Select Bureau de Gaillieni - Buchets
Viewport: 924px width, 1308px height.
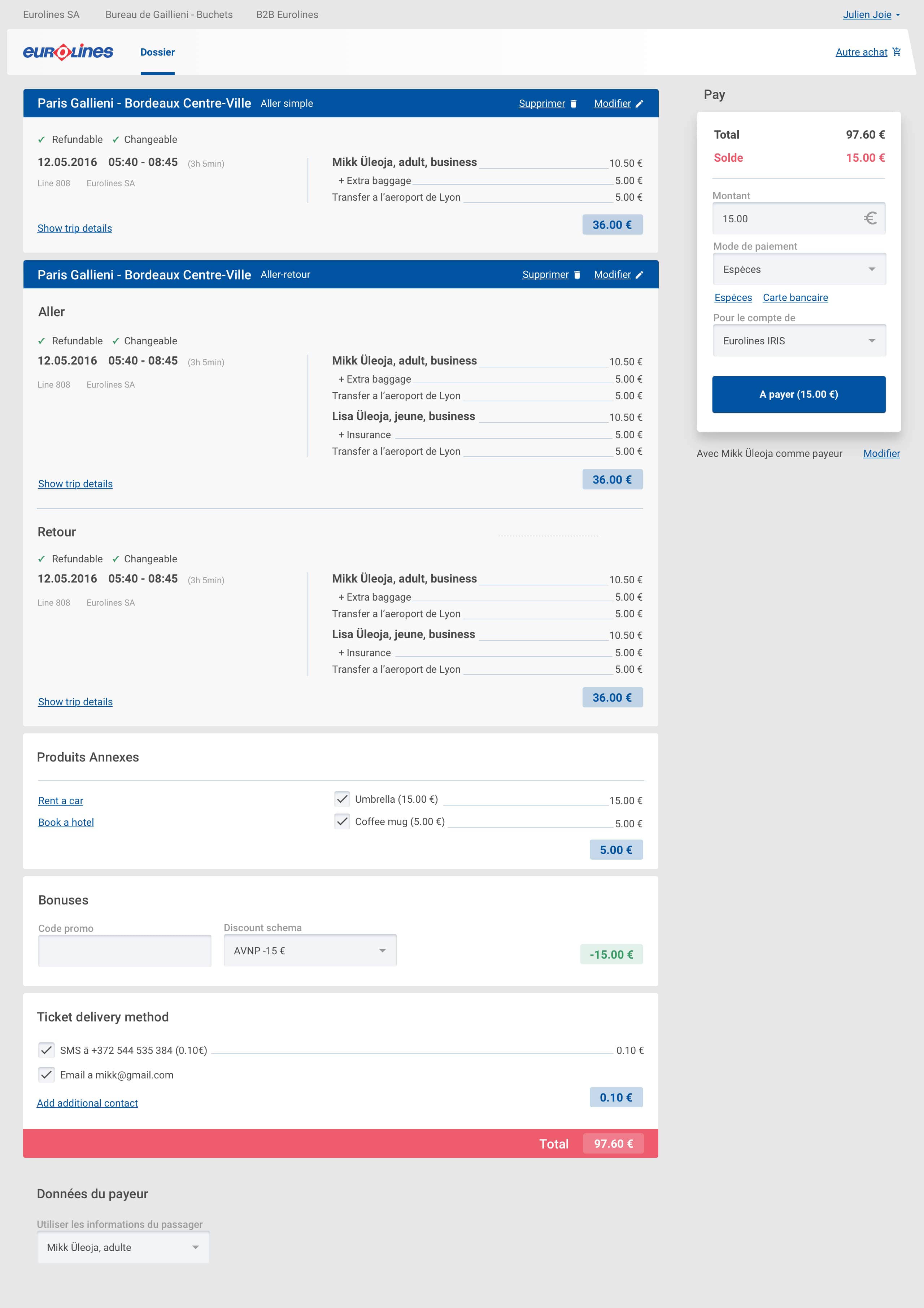[169, 15]
